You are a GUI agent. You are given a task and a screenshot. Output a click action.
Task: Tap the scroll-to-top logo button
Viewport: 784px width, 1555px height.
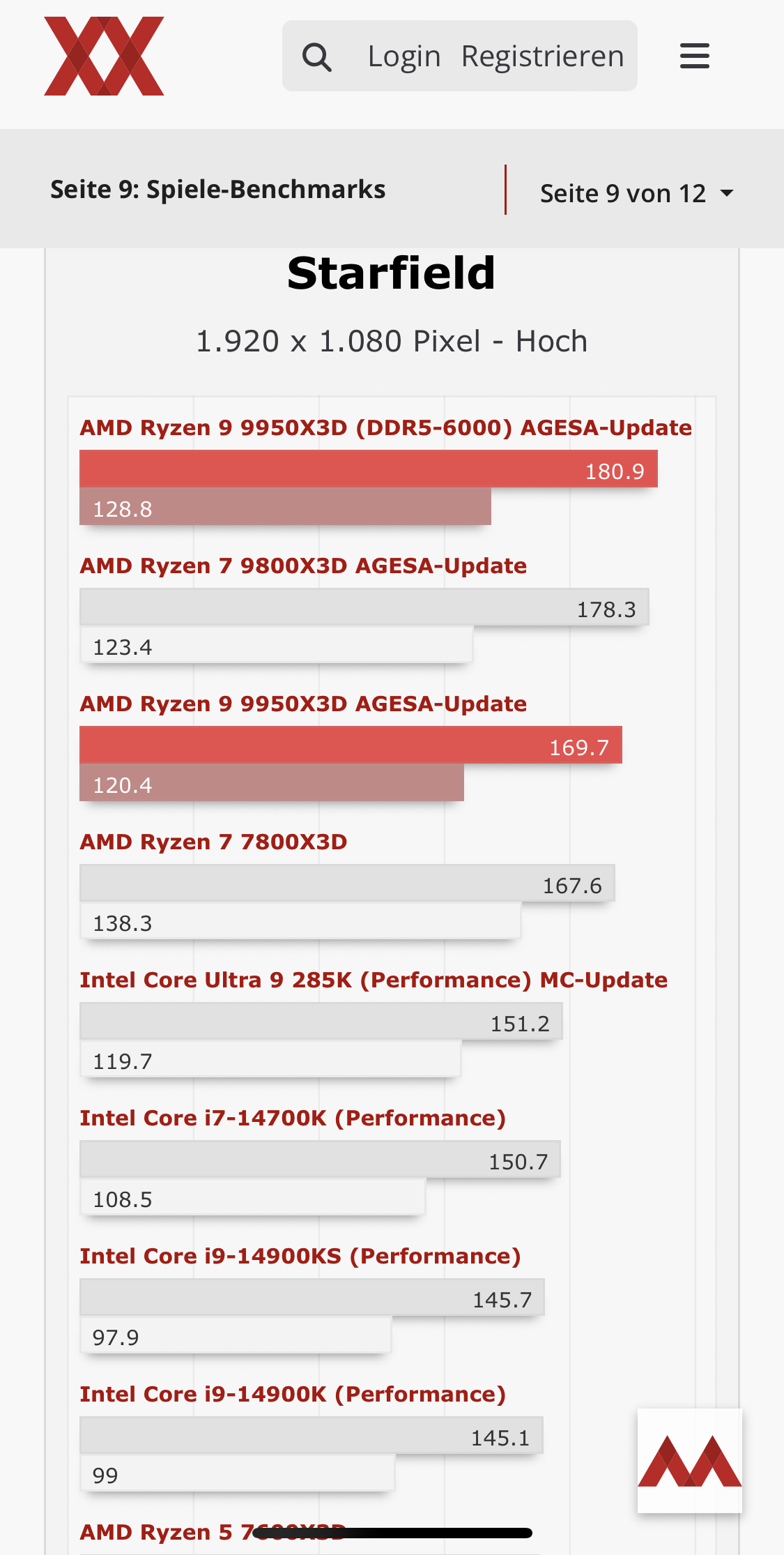(x=690, y=1460)
